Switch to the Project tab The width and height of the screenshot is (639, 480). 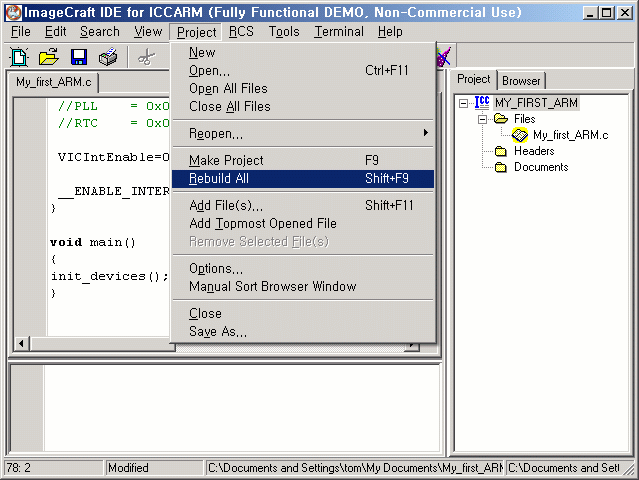pyautogui.click(x=474, y=79)
